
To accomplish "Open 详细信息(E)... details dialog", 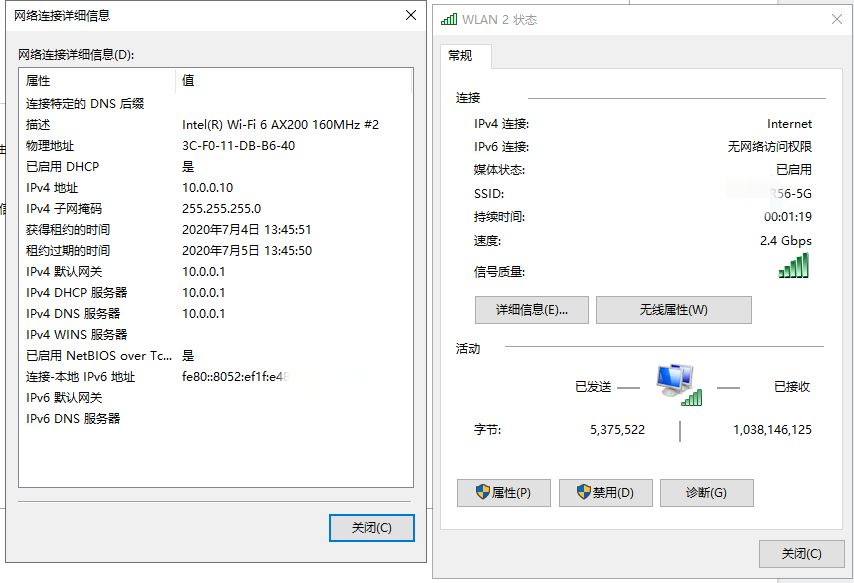I will pyautogui.click(x=532, y=310).
